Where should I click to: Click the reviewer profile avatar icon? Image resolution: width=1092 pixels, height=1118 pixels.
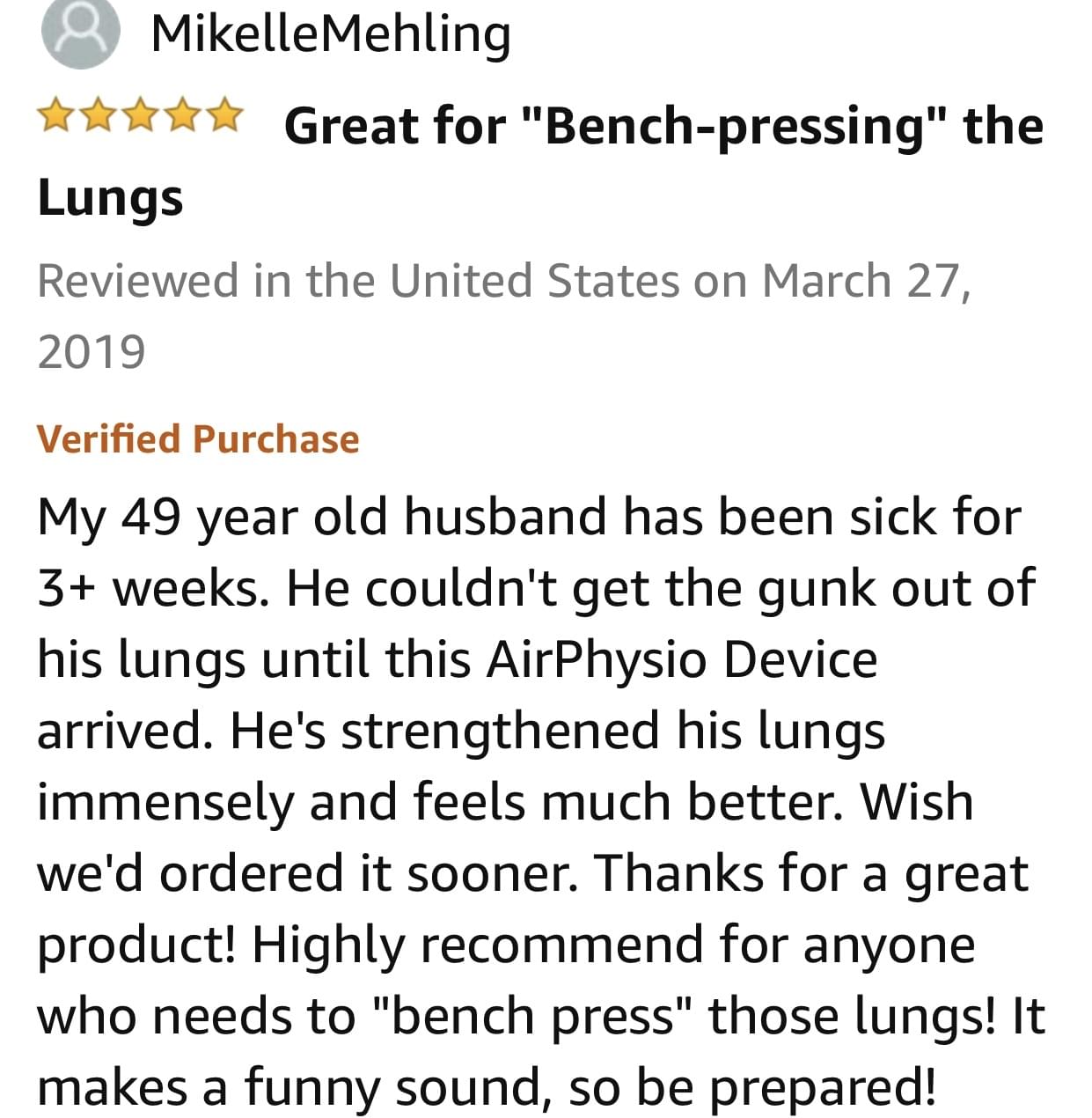click(x=80, y=33)
